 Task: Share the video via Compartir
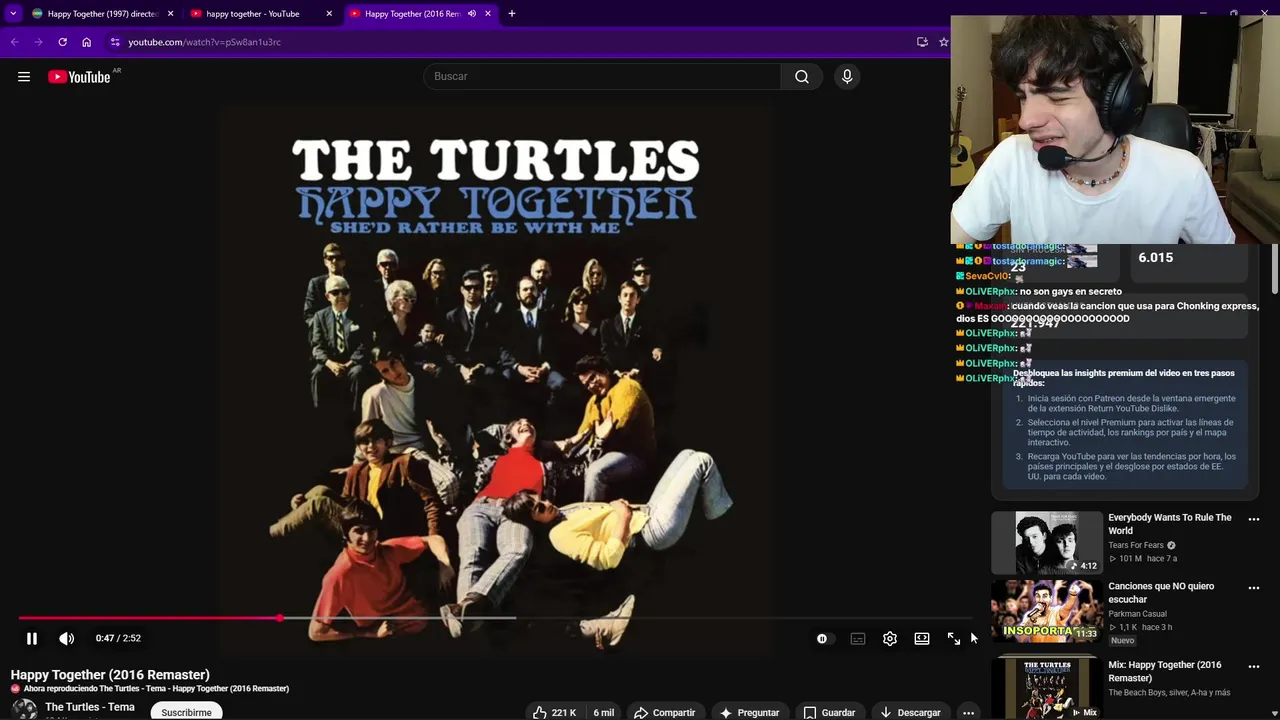(x=664, y=712)
